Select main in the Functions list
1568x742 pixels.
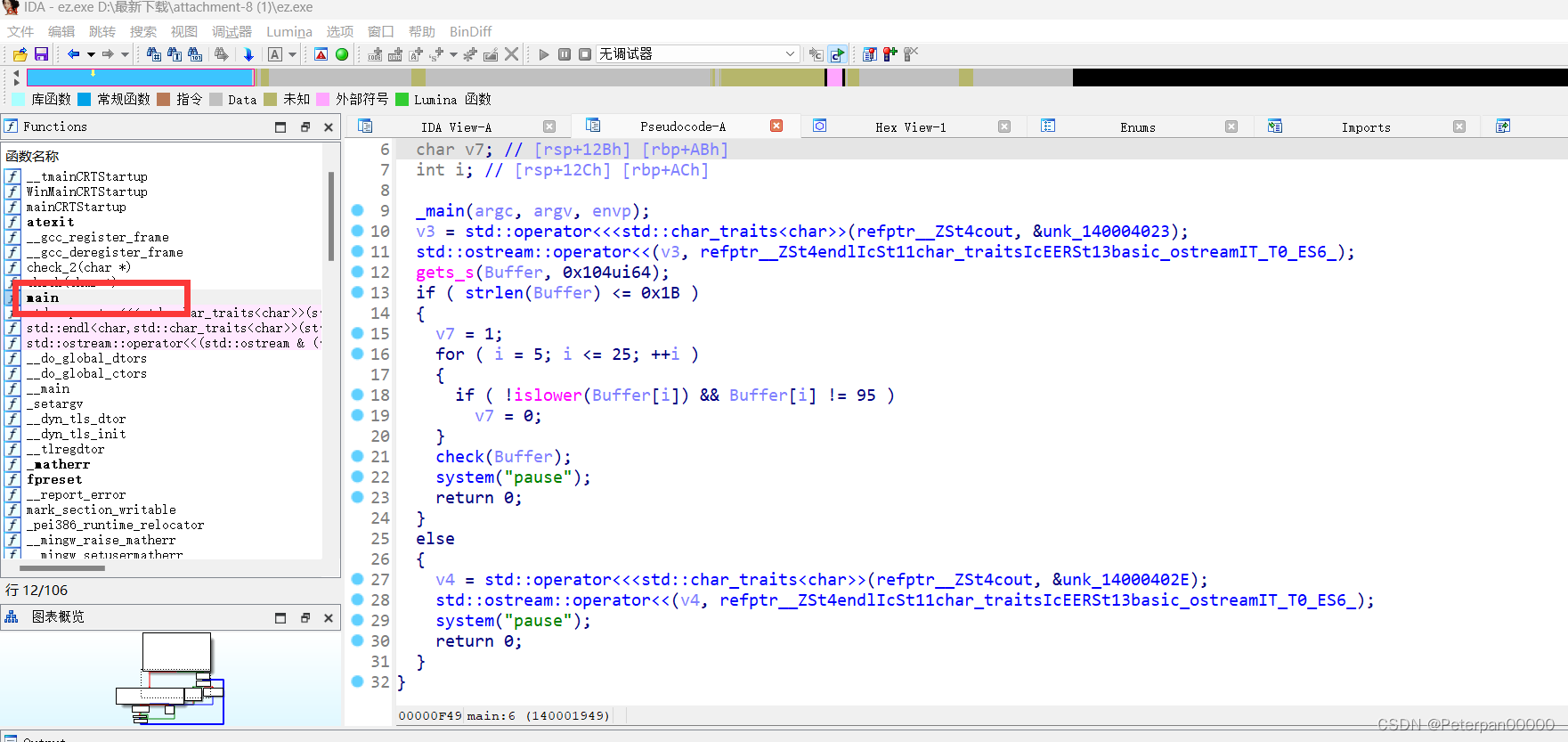(x=43, y=298)
